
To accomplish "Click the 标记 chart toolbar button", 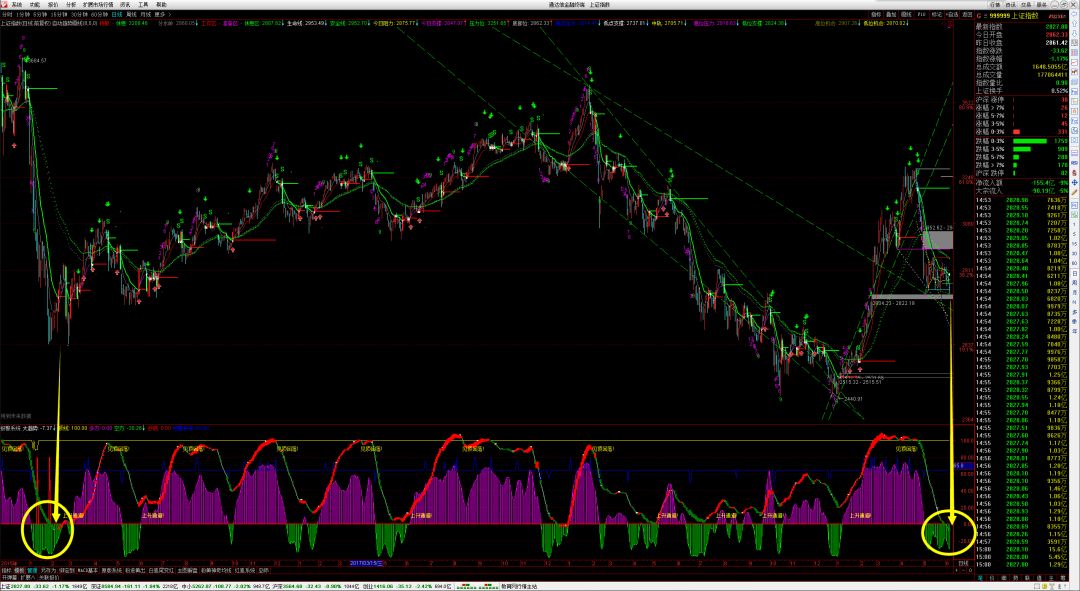I will [x=937, y=14].
